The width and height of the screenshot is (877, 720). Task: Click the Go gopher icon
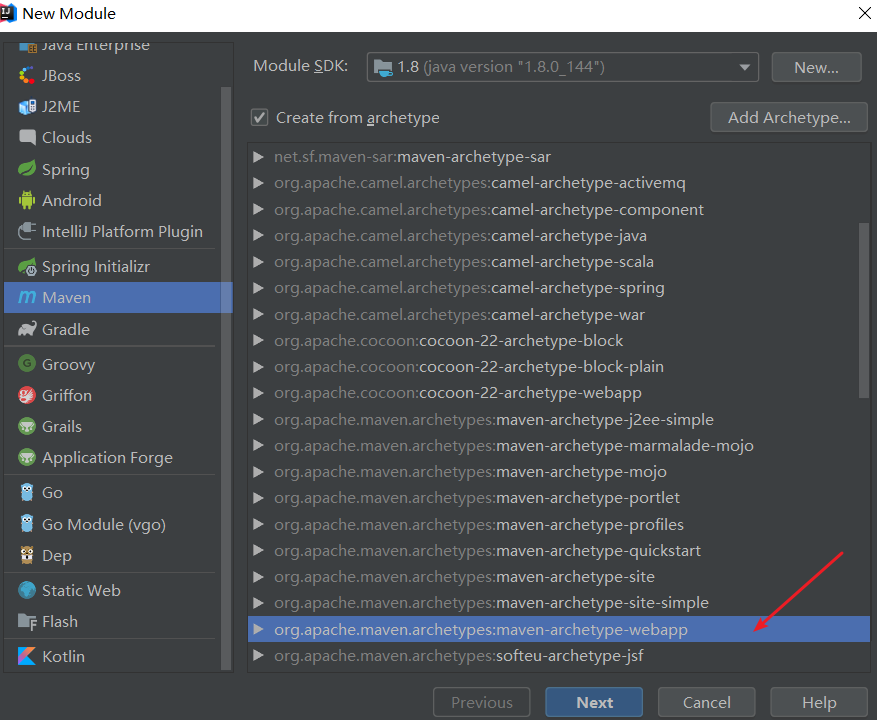[x=27, y=492]
